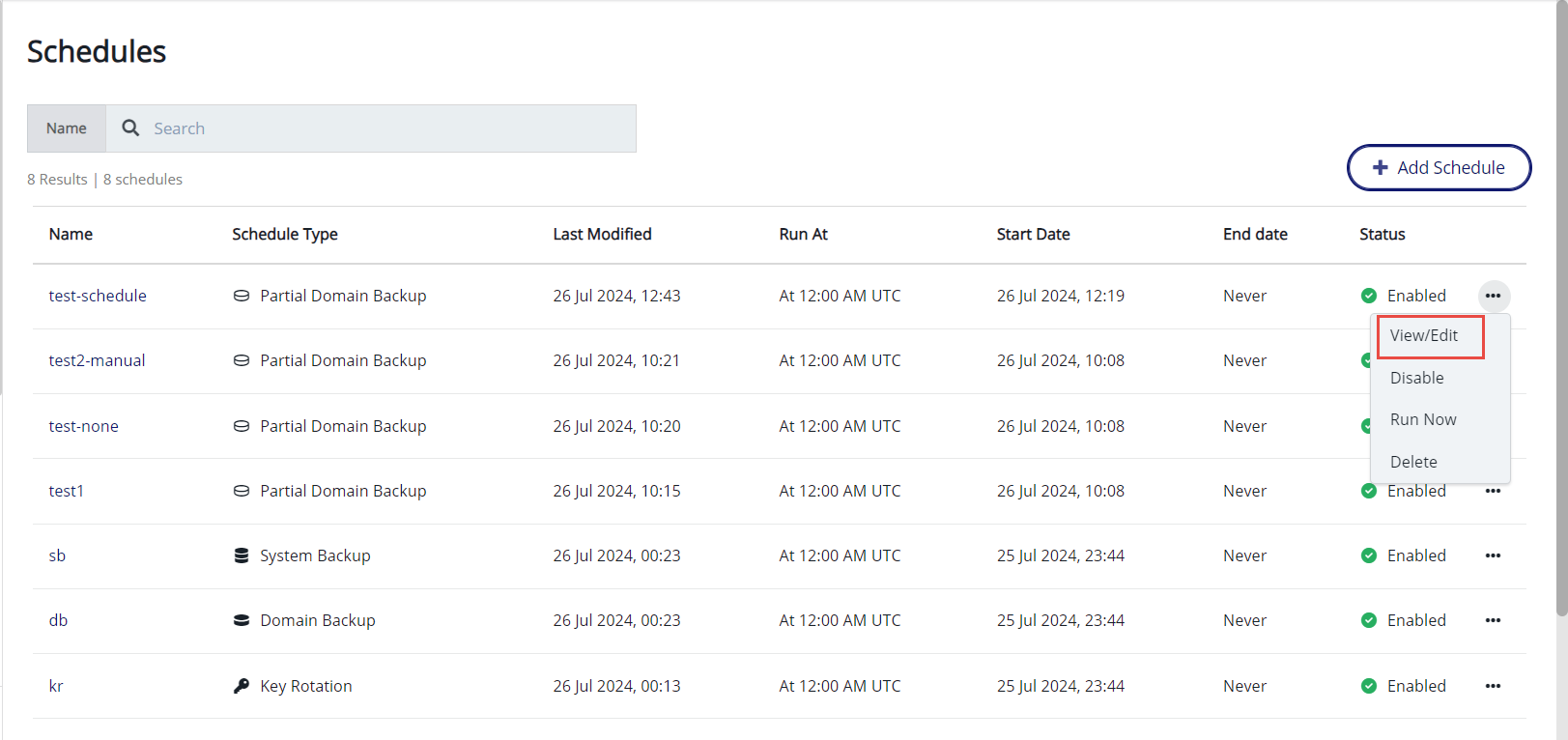
Task: Click into the Search input field
Action: pyautogui.click(x=386, y=128)
